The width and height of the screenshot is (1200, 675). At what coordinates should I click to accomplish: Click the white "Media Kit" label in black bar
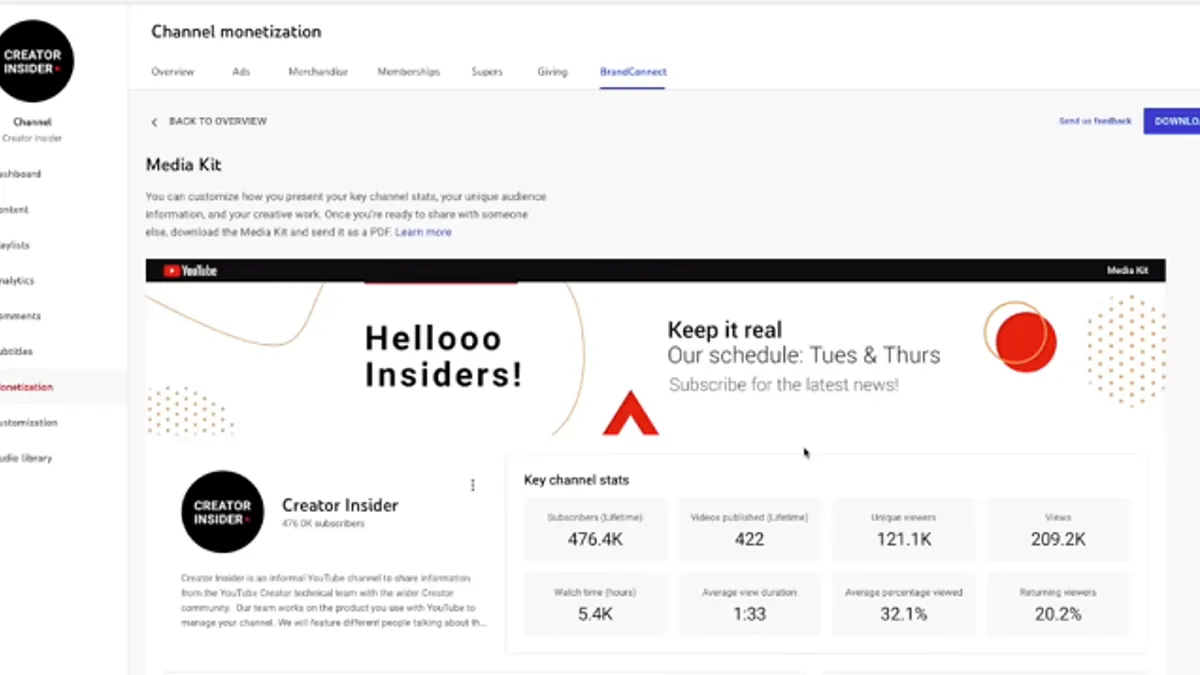pyautogui.click(x=1127, y=270)
